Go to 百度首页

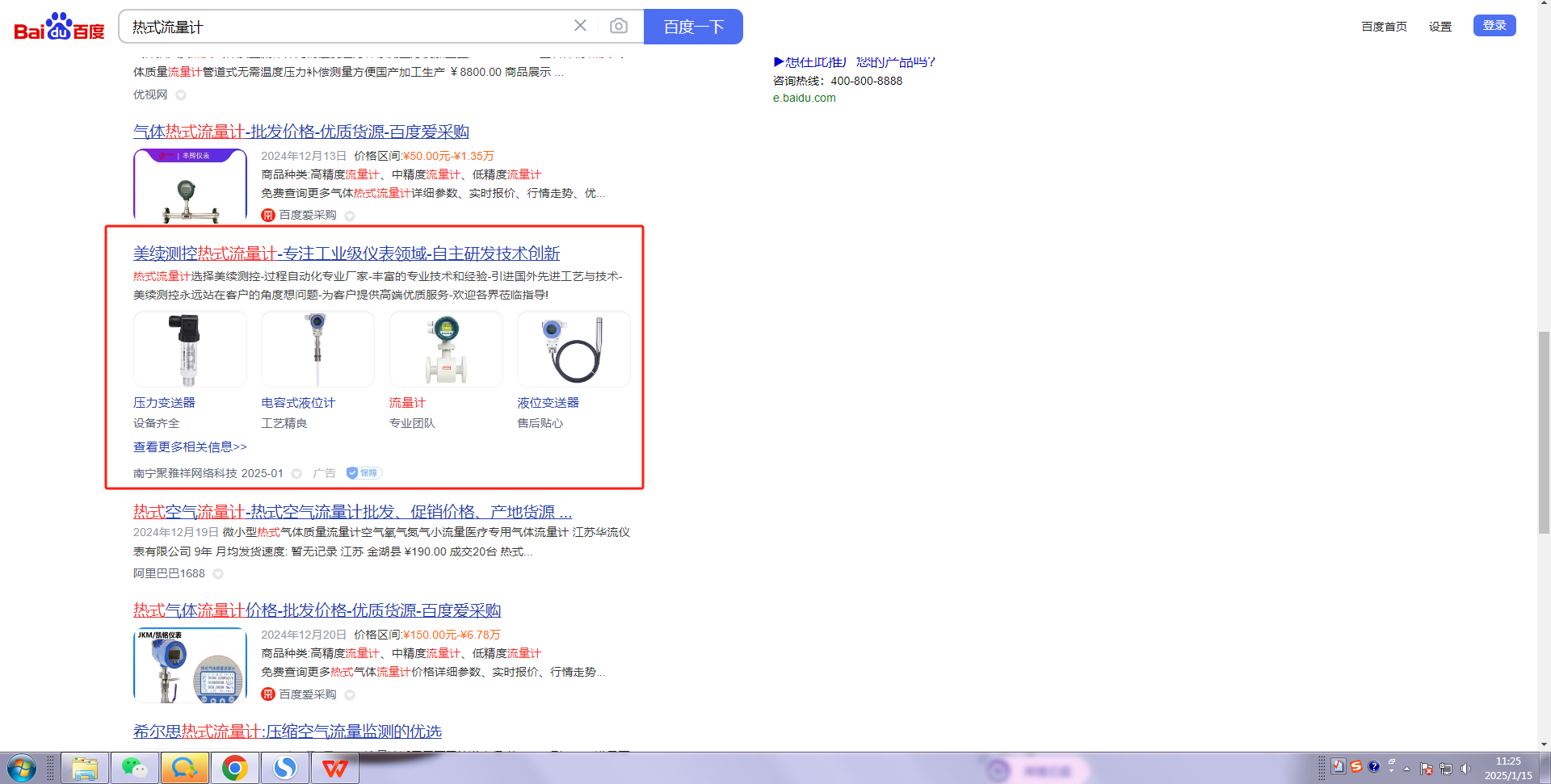(1384, 27)
